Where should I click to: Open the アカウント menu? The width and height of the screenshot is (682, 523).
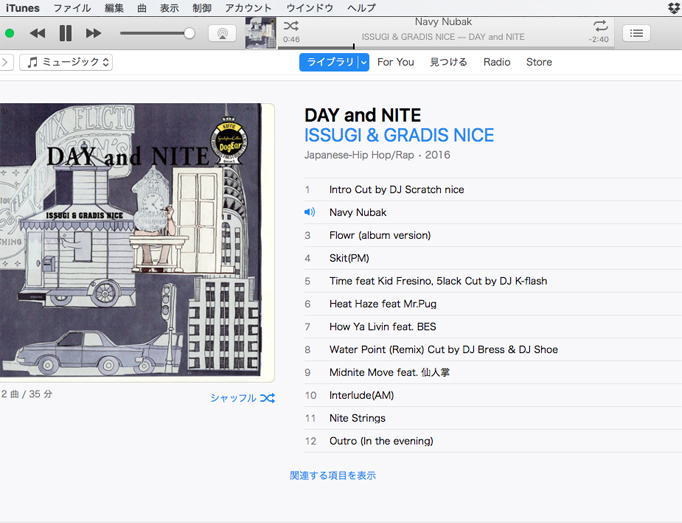tap(248, 8)
